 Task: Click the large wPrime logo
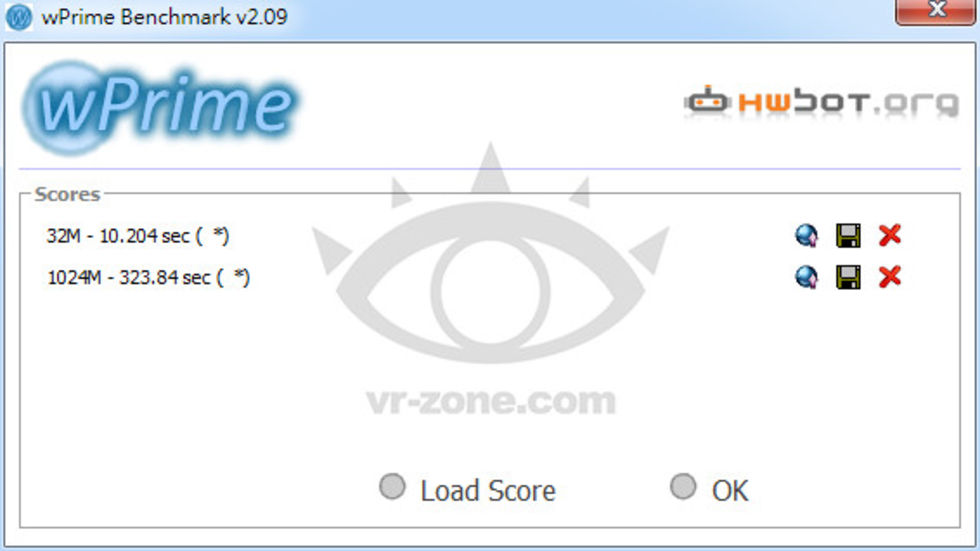[x=161, y=107]
